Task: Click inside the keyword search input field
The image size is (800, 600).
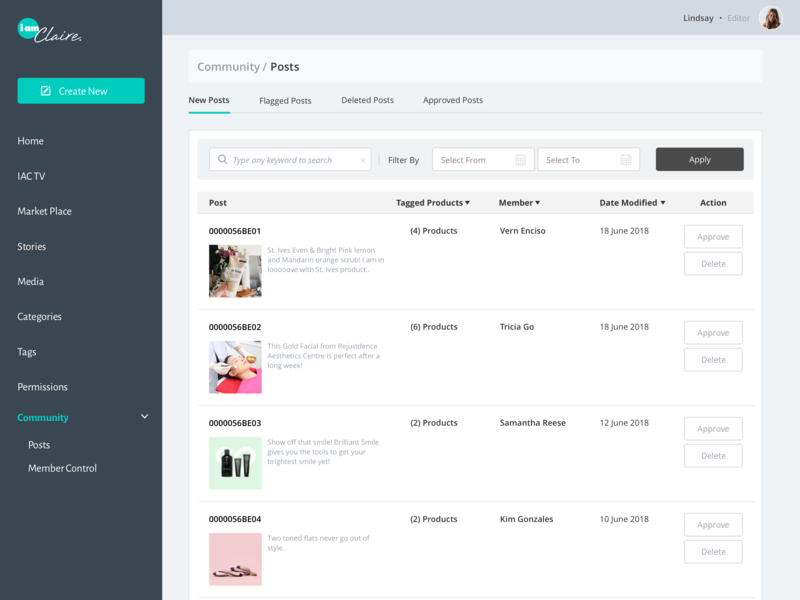Action: [x=290, y=159]
